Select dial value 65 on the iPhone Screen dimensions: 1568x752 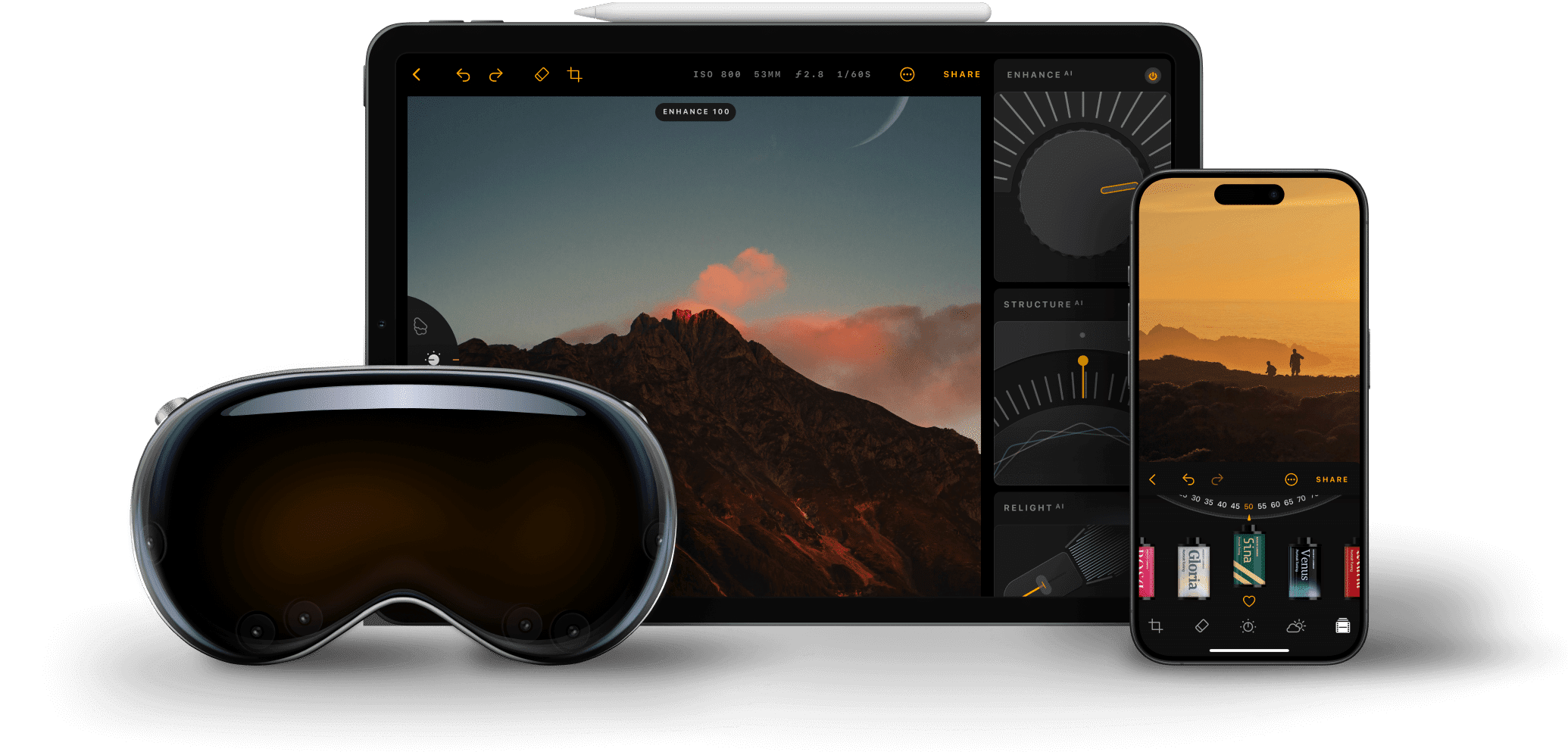point(1288,502)
